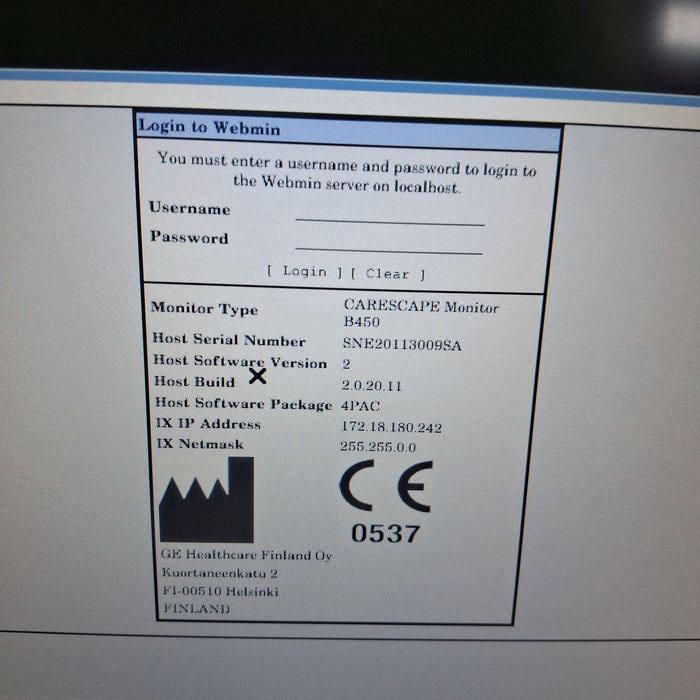Click the Password input field

pyautogui.click(x=389, y=243)
